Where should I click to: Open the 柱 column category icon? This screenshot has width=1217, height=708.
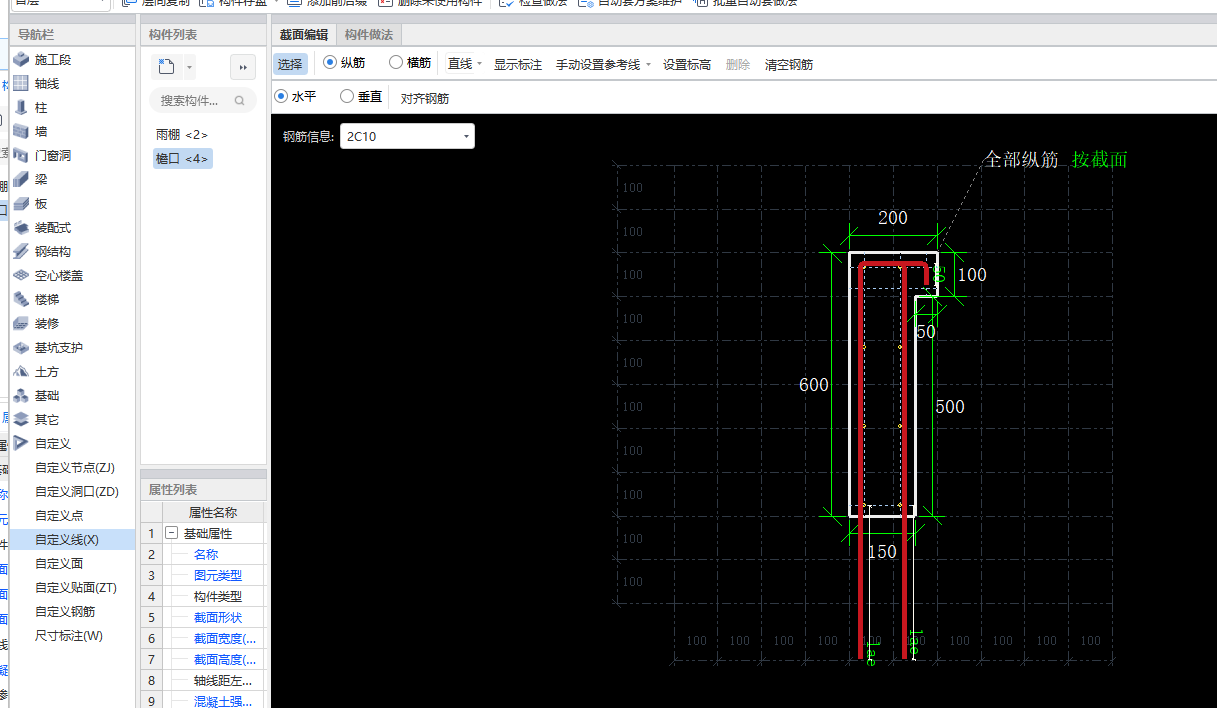[x=21, y=108]
